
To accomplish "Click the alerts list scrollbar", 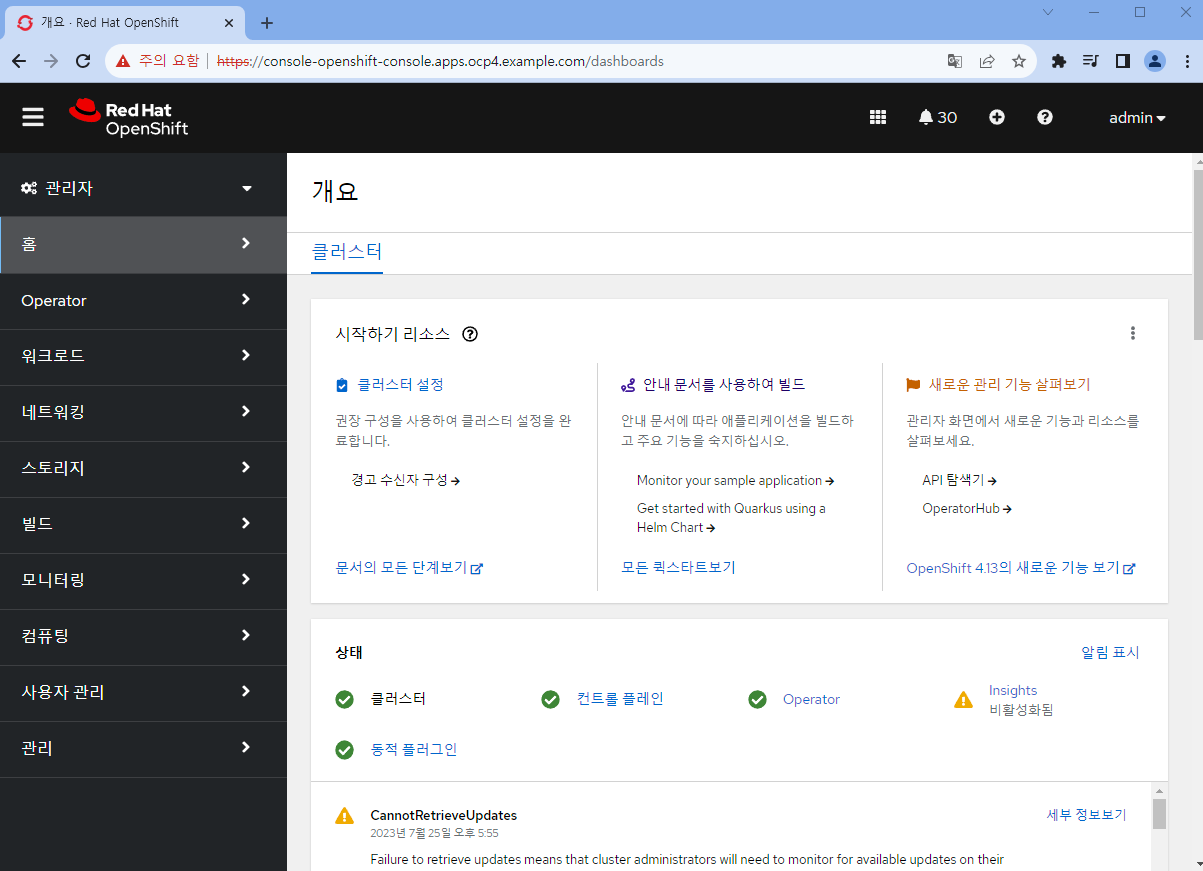I will pyautogui.click(x=1159, y=814).
